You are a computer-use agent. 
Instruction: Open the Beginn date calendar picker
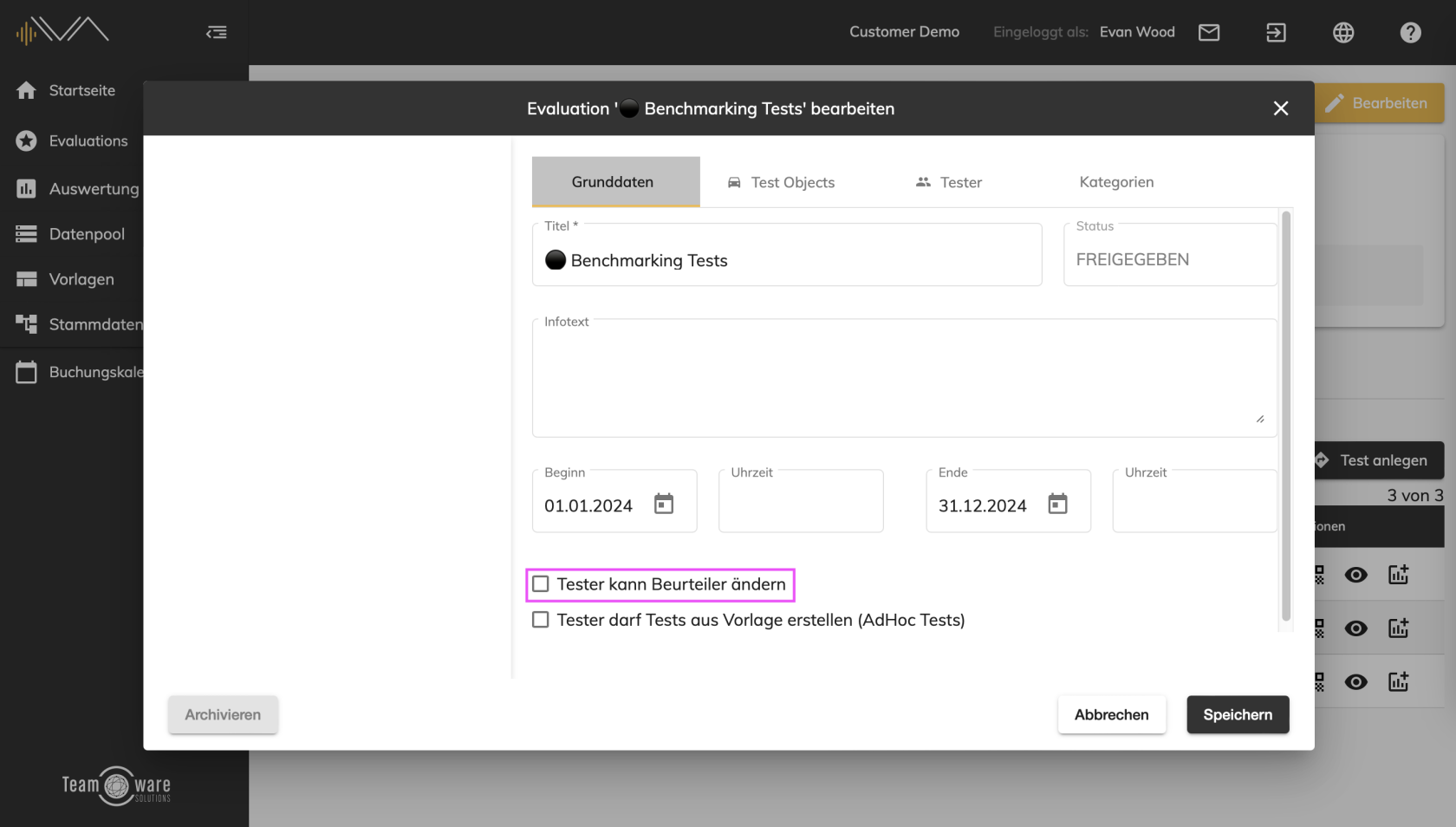coord(664,504)
